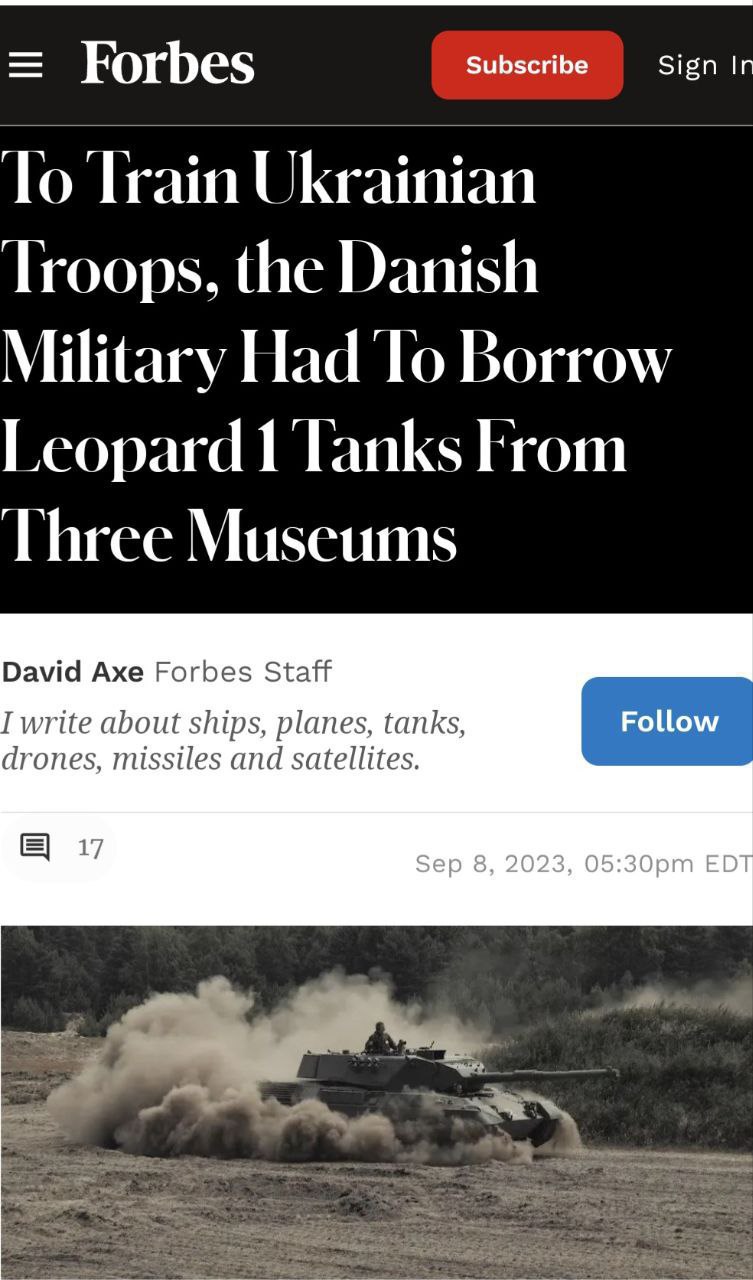
Task: Click the comment count 17
Action: (90, 848)
